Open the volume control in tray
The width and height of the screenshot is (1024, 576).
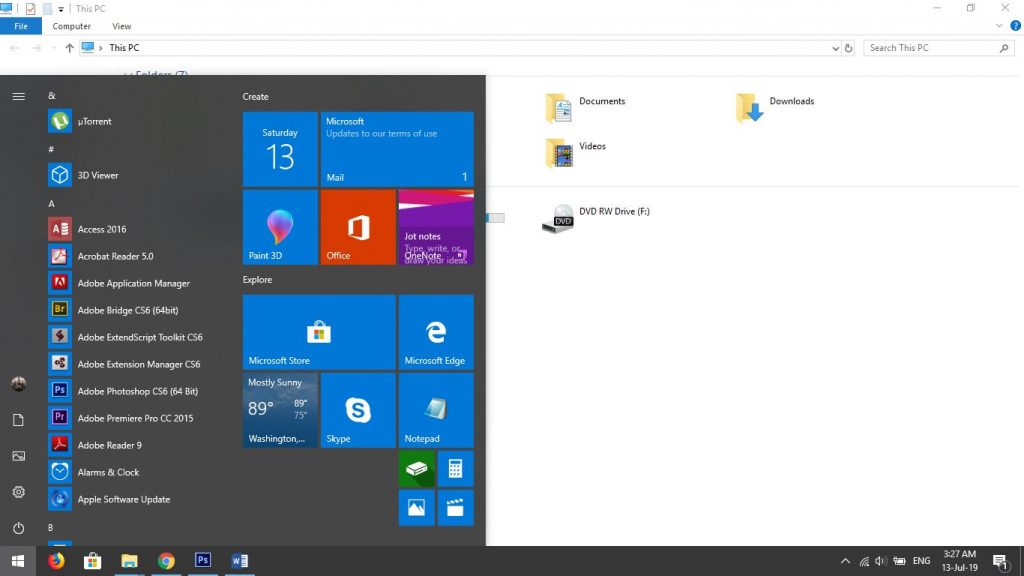tap(880, 561)
